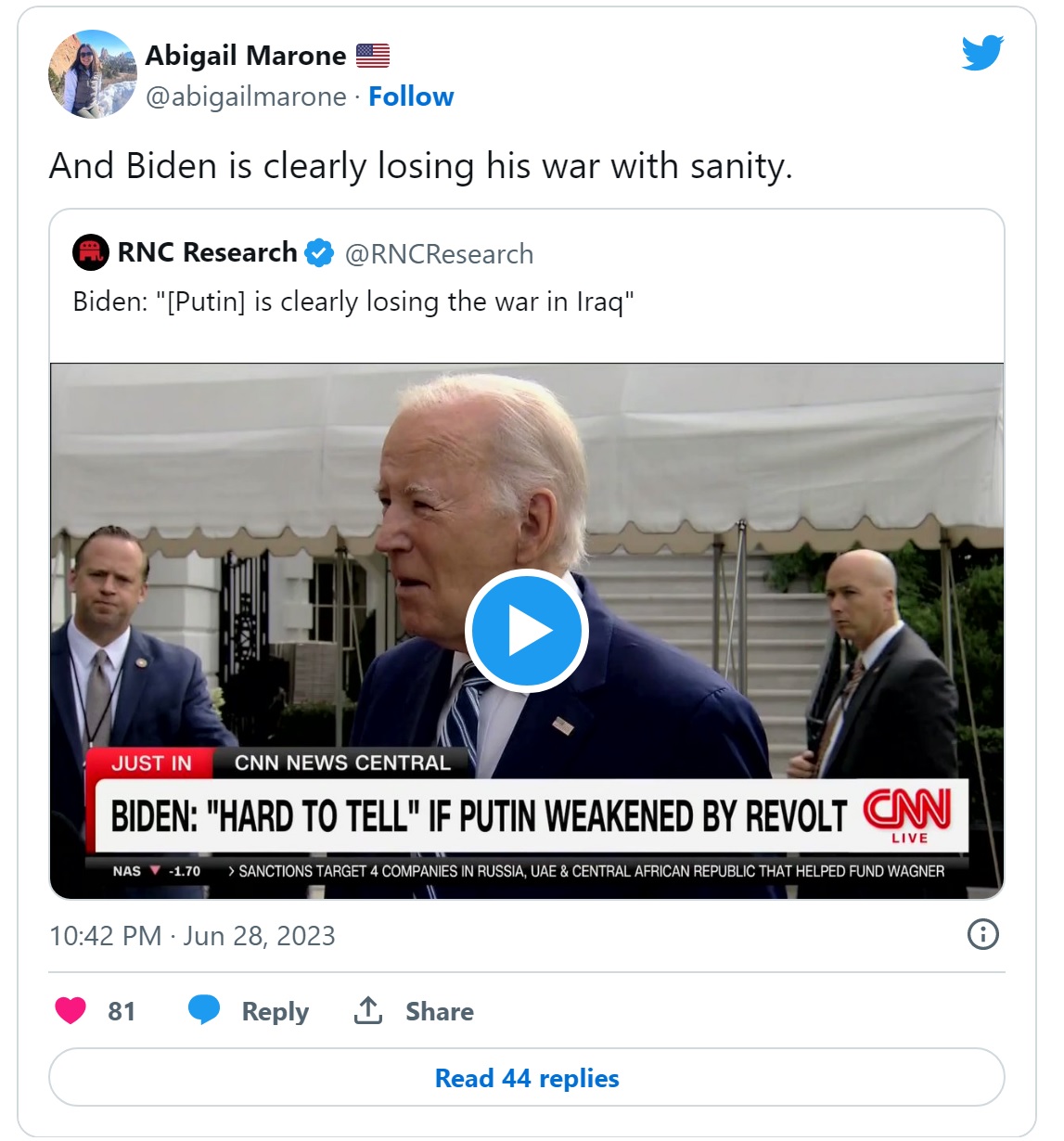Follow the @abigailmarone account
1064x1141 pixels.
pyautogui.click(x=411, y=96)
